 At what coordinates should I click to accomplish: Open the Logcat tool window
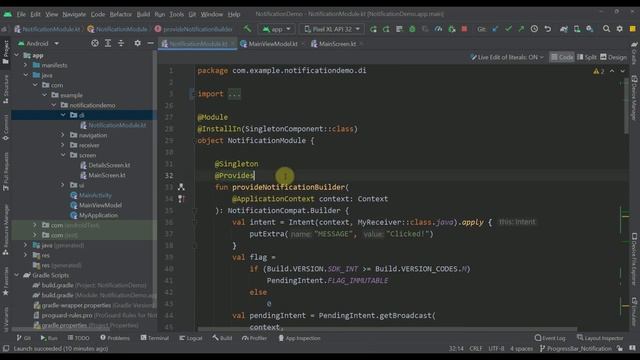coord(191,338)
